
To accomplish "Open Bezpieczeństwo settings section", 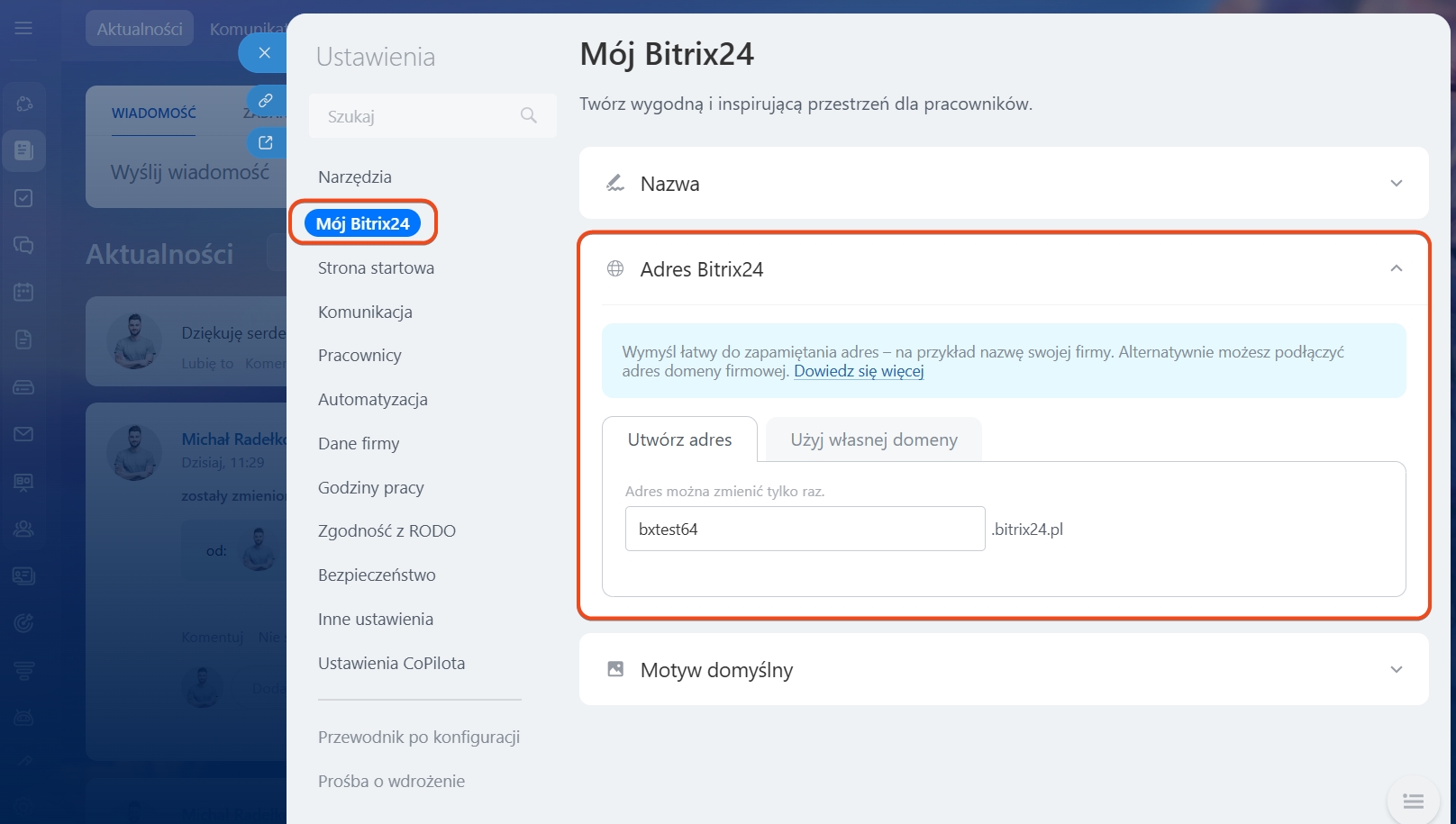I will click(x=377, y=575).
